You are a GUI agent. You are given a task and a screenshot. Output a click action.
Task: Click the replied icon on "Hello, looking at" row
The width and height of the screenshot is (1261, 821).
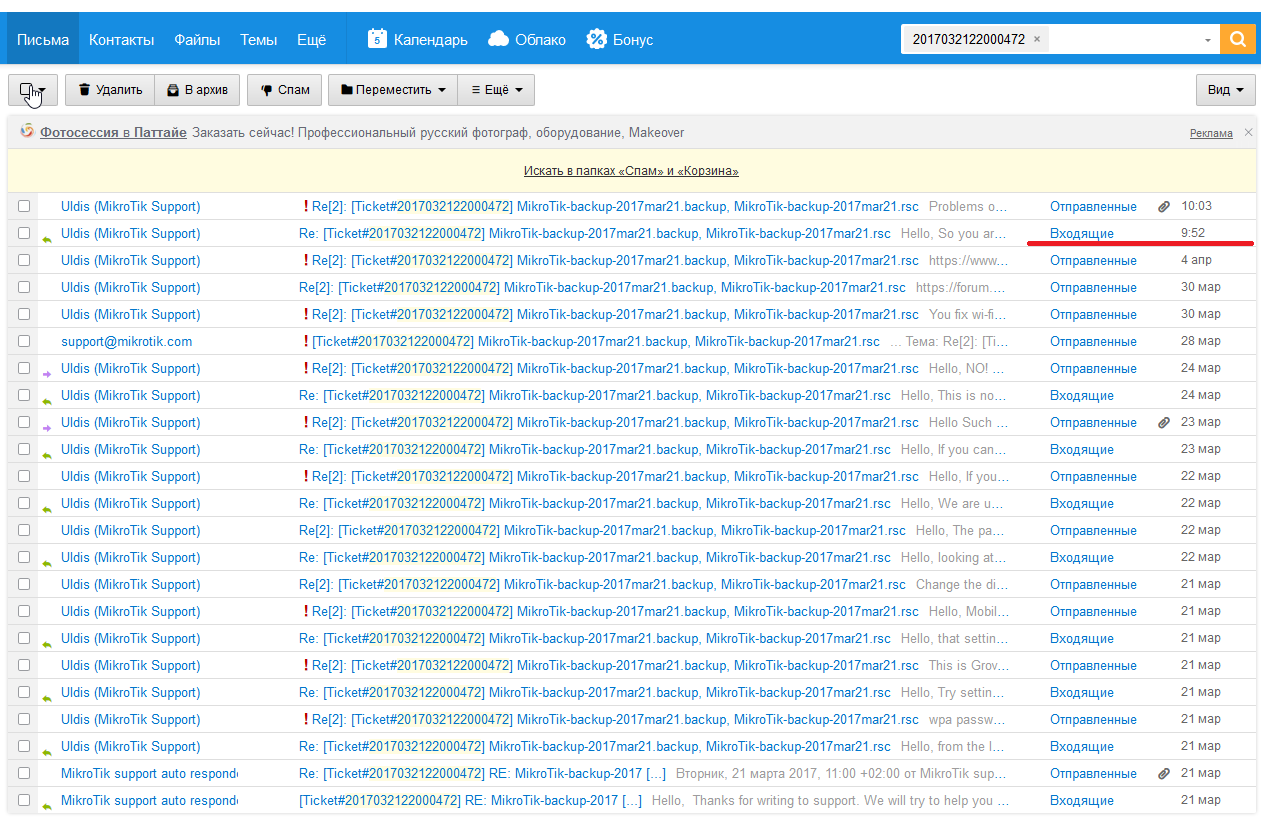click(x=46, y=563)
